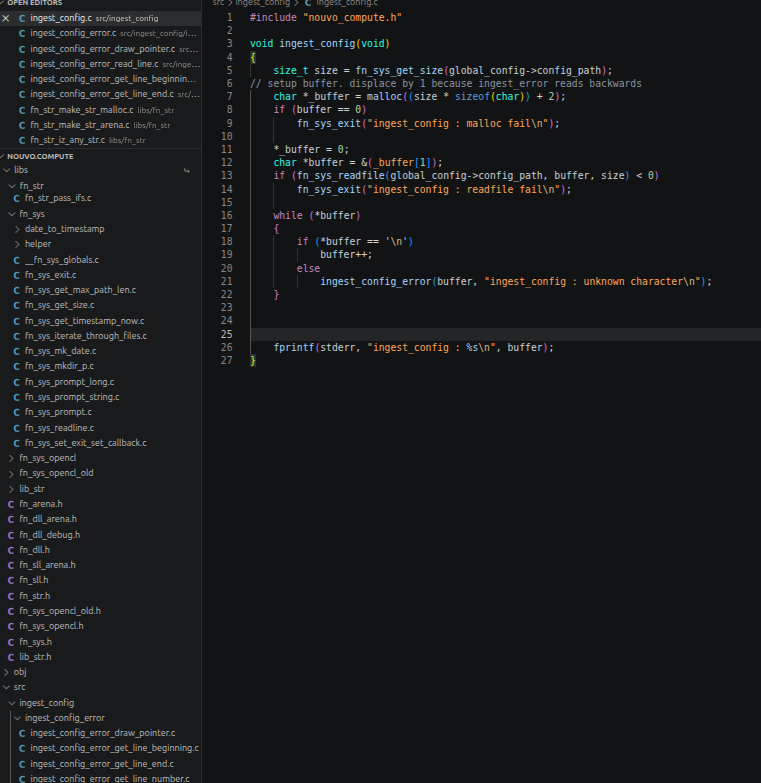Open fn_sys_iterate_through_files.c file
The width and height of the screenshot is (761, 783).
tap(86, 336)
